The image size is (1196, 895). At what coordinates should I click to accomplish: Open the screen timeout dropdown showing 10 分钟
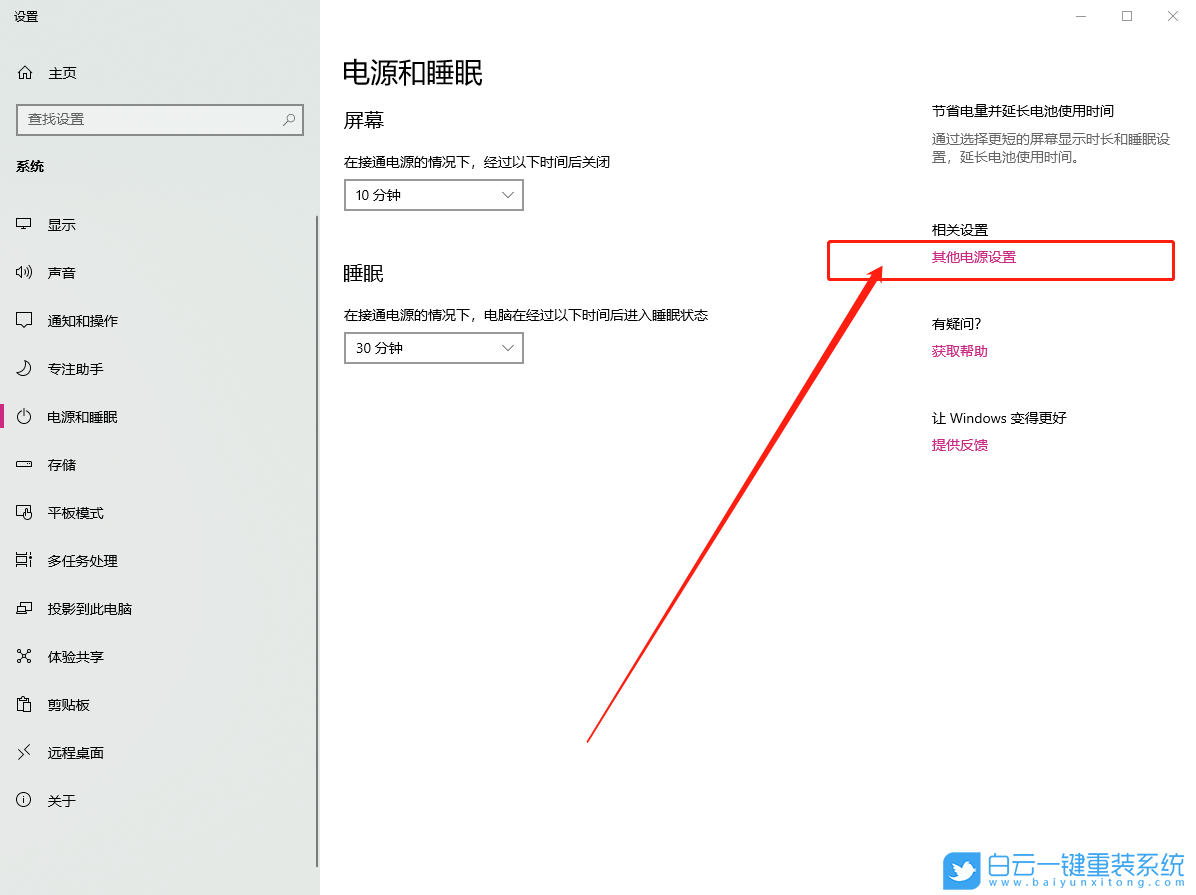point(433,195)
